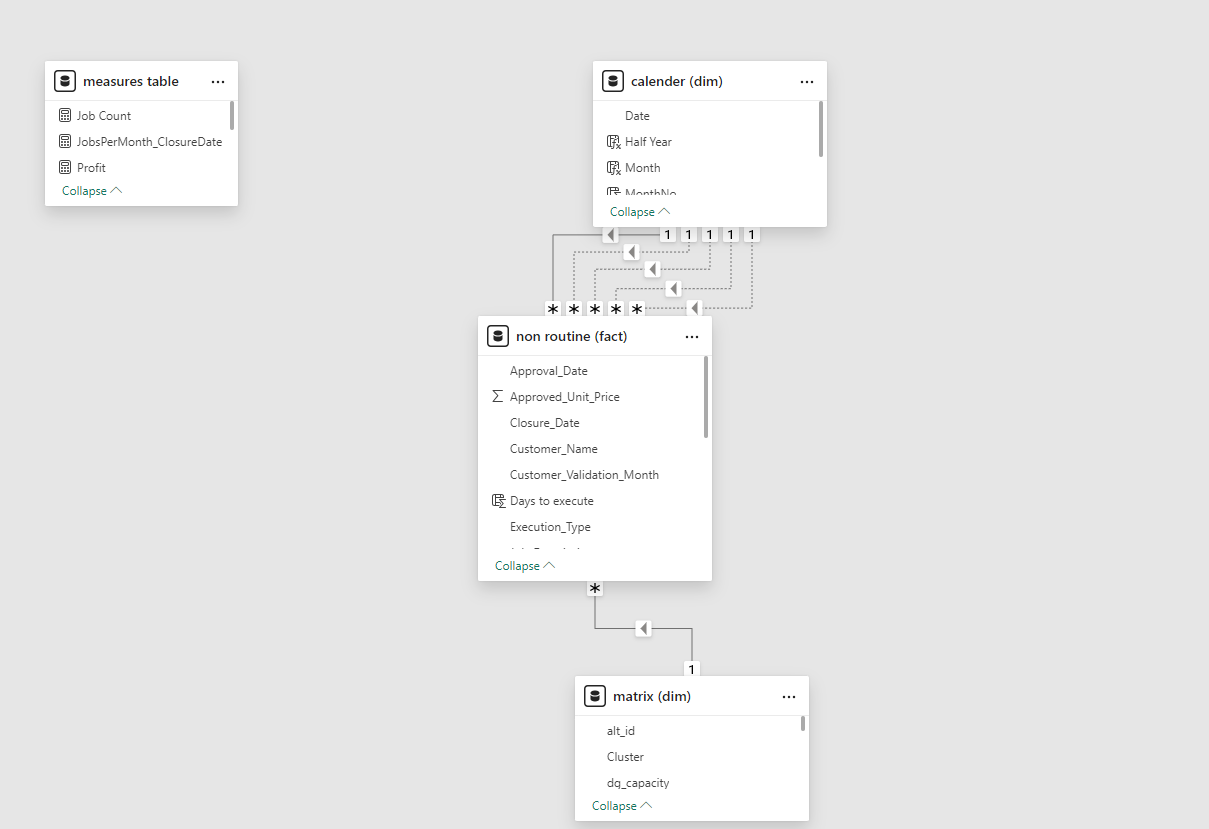Viewport: 1209px width, 829px height.
Task: Select the Cluster field in matrix table
Action: (625, 757)
